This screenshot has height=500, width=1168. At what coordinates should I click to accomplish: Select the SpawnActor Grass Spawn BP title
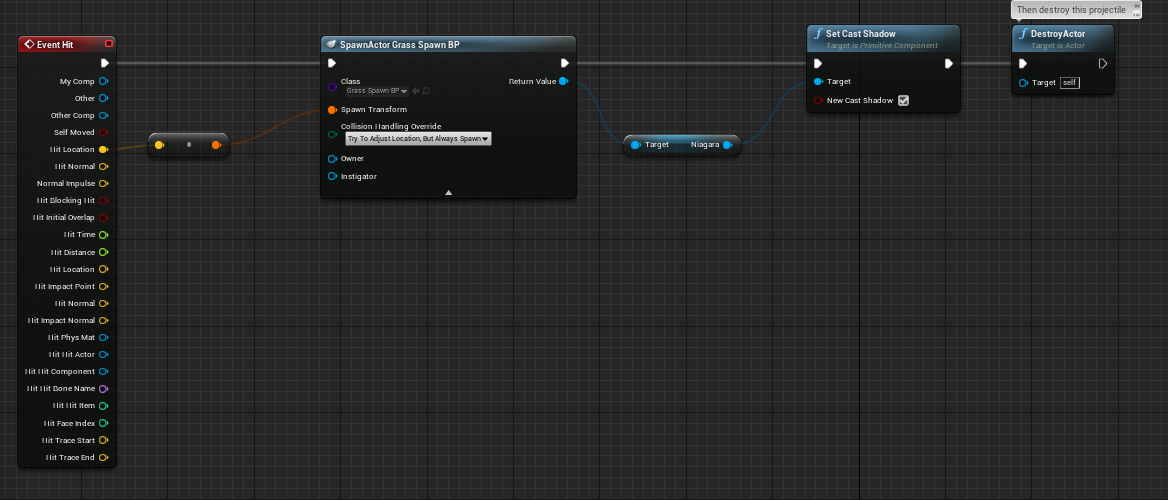point(400,45)
